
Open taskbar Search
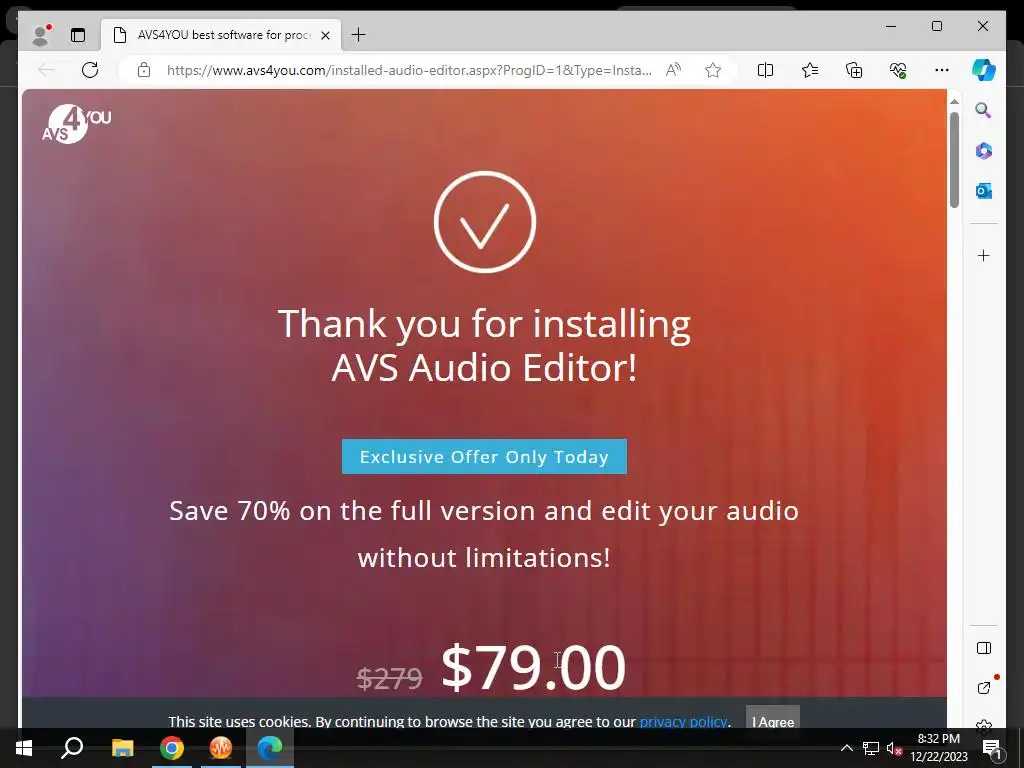pos(72,748)
